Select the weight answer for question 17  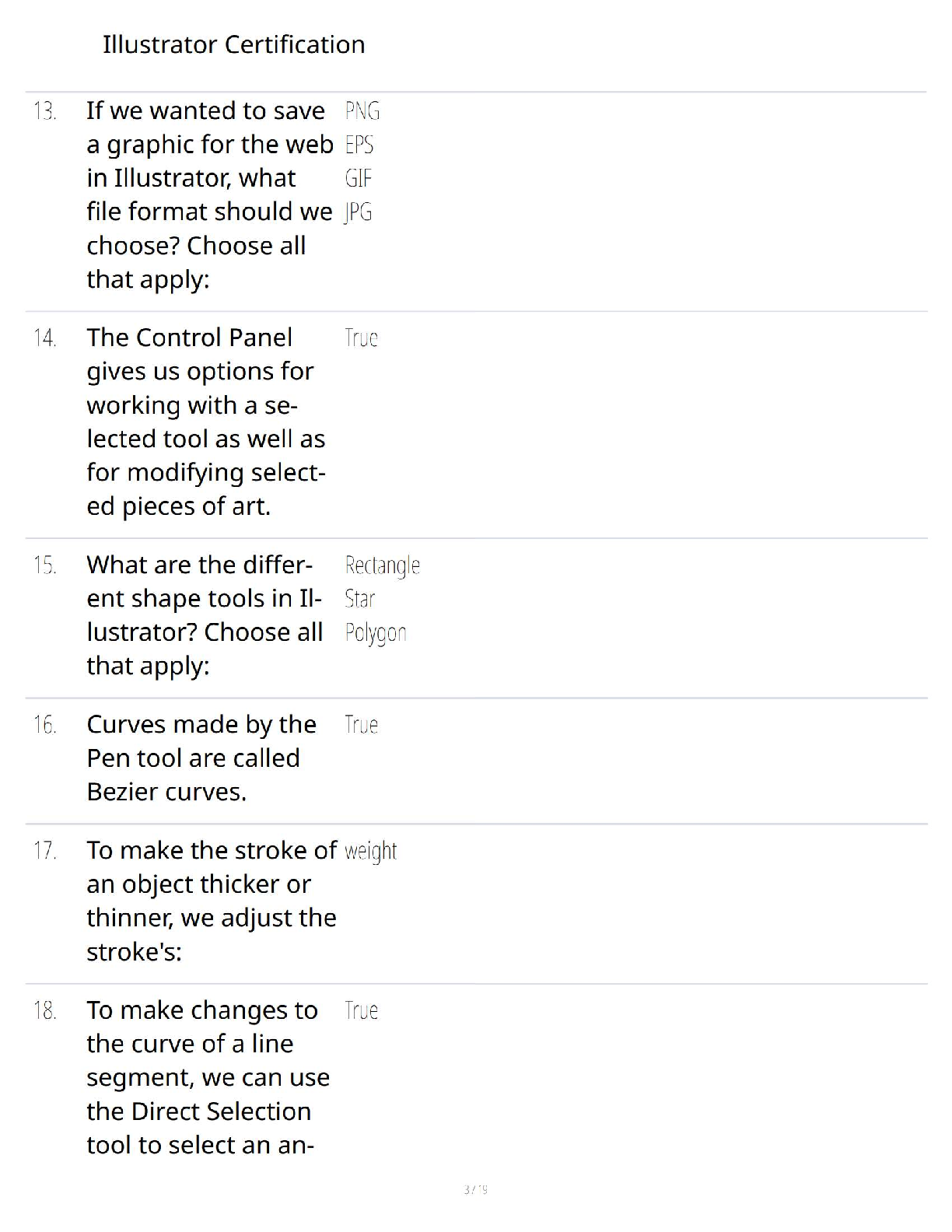coord(370,851)
